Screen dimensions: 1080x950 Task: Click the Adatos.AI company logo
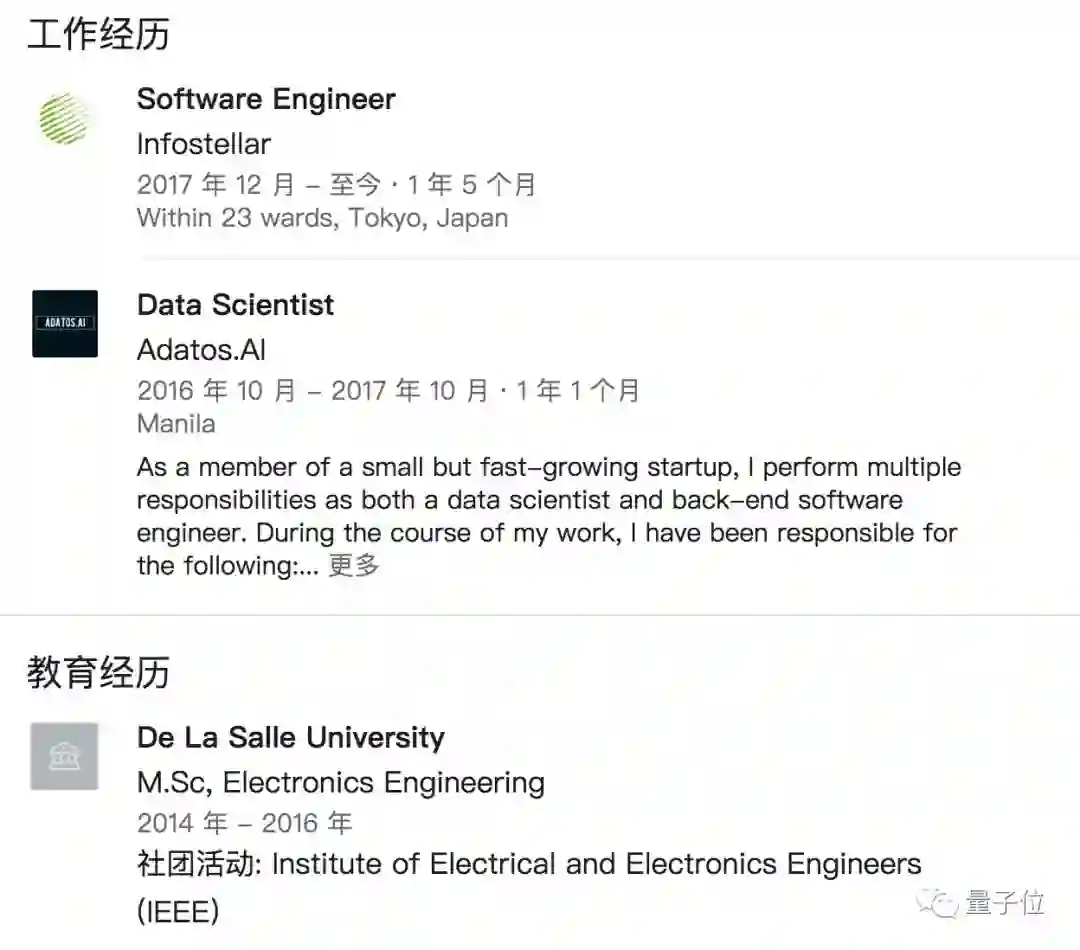coord(65,323)
